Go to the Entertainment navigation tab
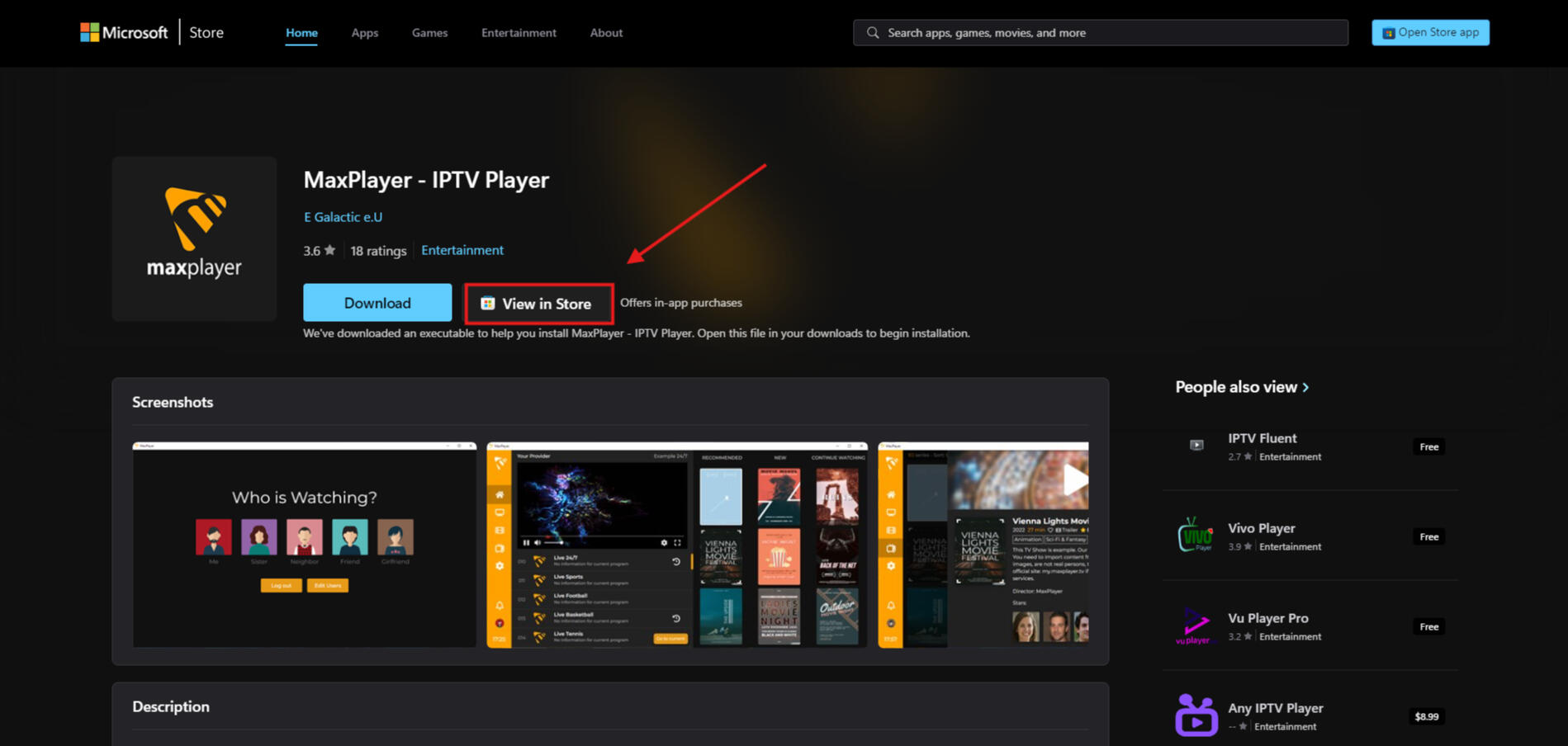1568x746 pixels. pos(519,33)
